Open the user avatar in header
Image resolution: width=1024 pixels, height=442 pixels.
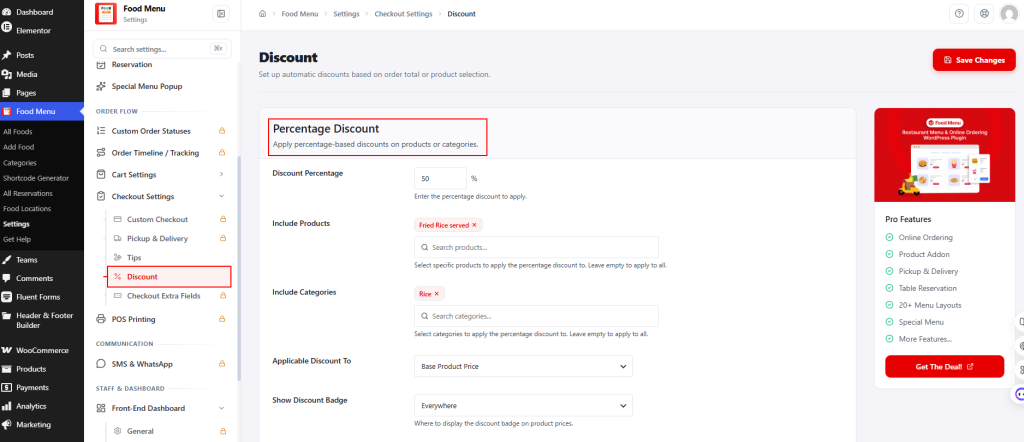pyautogui.click(x=1009, y=14)
